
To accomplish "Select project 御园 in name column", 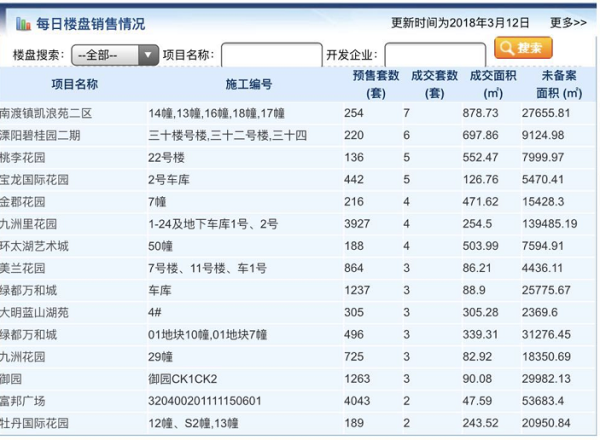I will click(11, 379).
